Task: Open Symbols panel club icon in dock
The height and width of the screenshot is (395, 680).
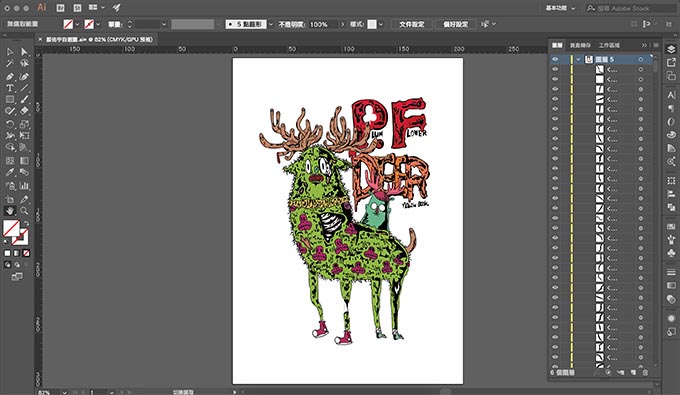Action: [671, 252]
